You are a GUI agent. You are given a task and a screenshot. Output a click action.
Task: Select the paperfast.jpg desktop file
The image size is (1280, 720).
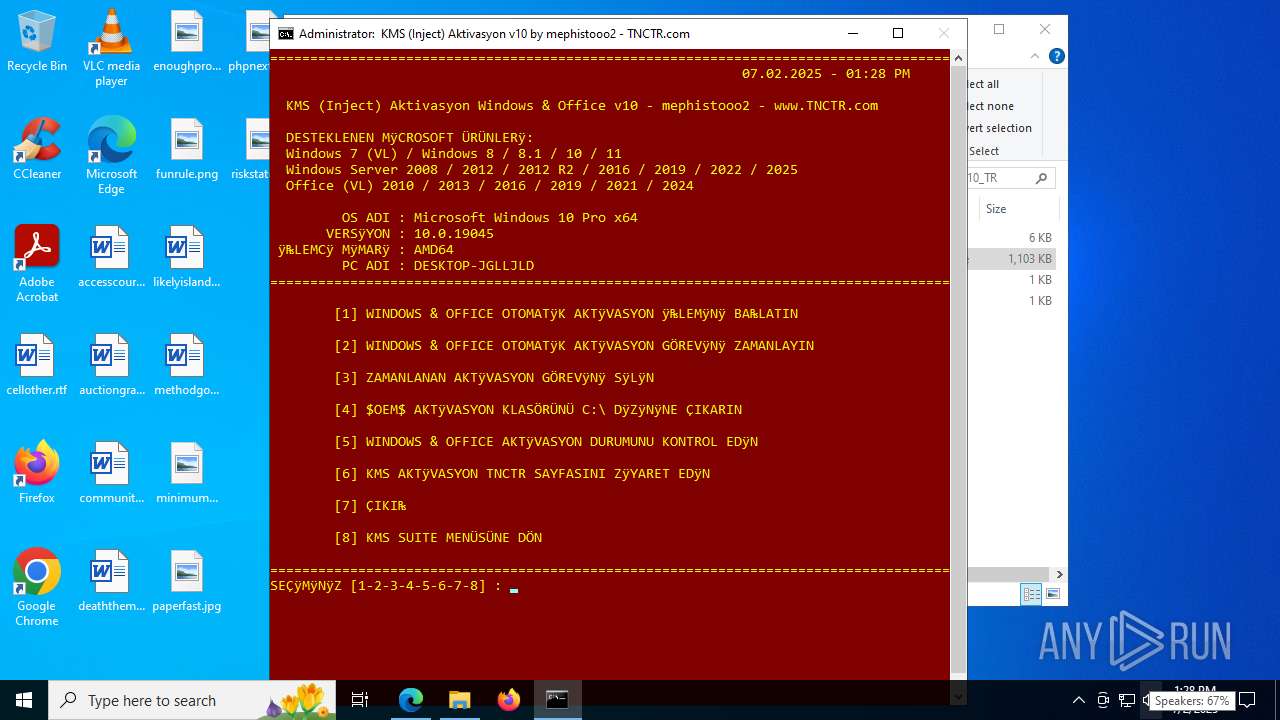186,581
